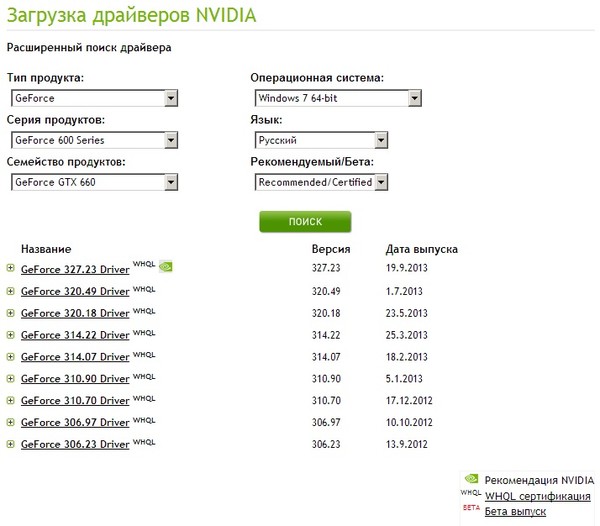
Task: Open the GeForce 306.23 Driver link
Action: pos(75,444)
